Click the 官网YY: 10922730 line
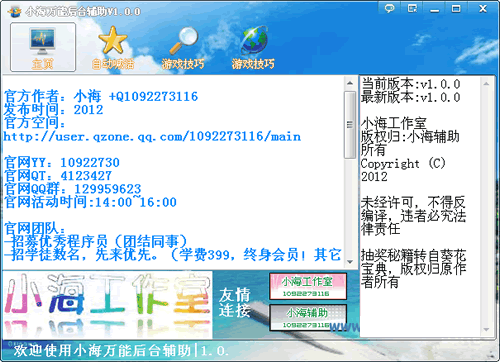This screenshot has width=500, height=362. pyautogui.click(x=62, y=163)
